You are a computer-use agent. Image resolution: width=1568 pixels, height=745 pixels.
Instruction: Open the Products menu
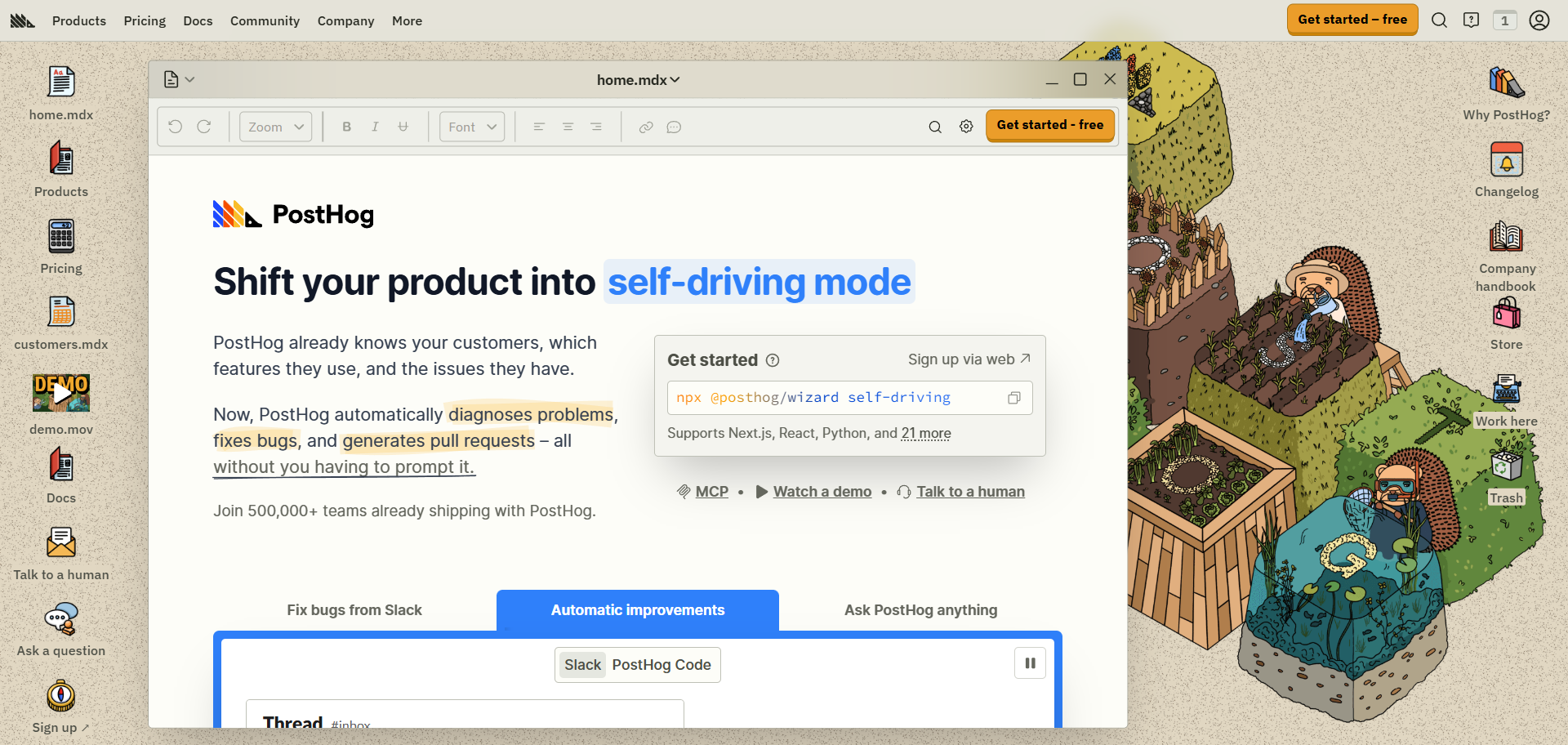pyautogui.click(x=79, y=20)
